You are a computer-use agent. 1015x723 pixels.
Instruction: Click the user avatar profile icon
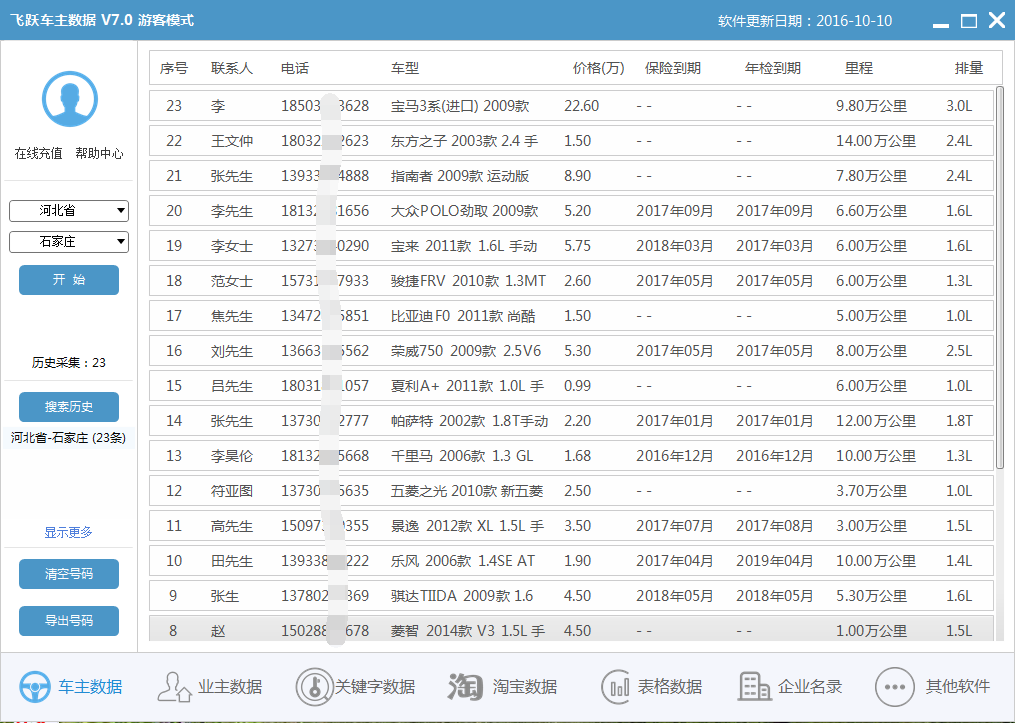(x=69, y=99)
